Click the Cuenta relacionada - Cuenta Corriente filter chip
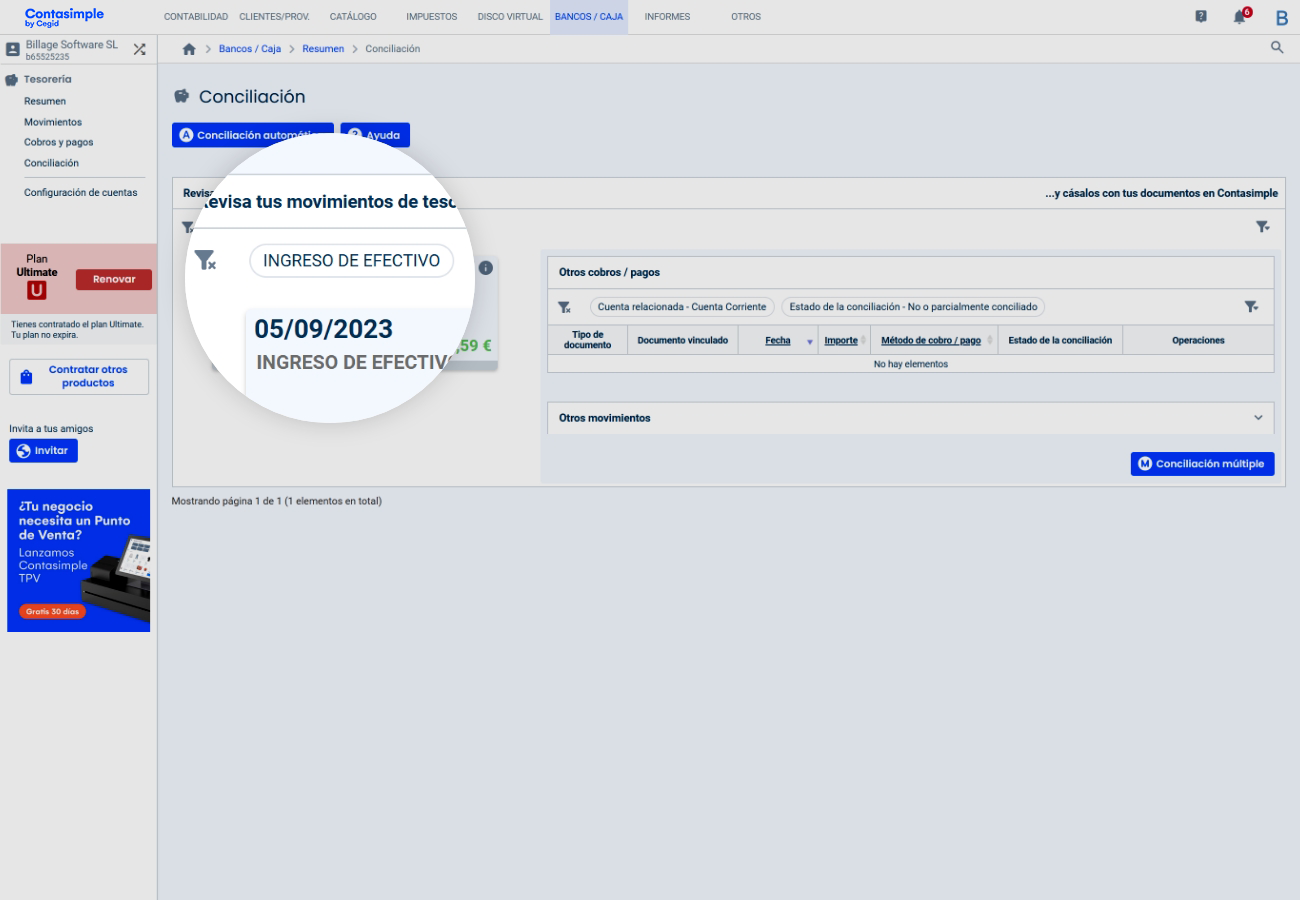 pyautogui.click(x=682, y=307)
